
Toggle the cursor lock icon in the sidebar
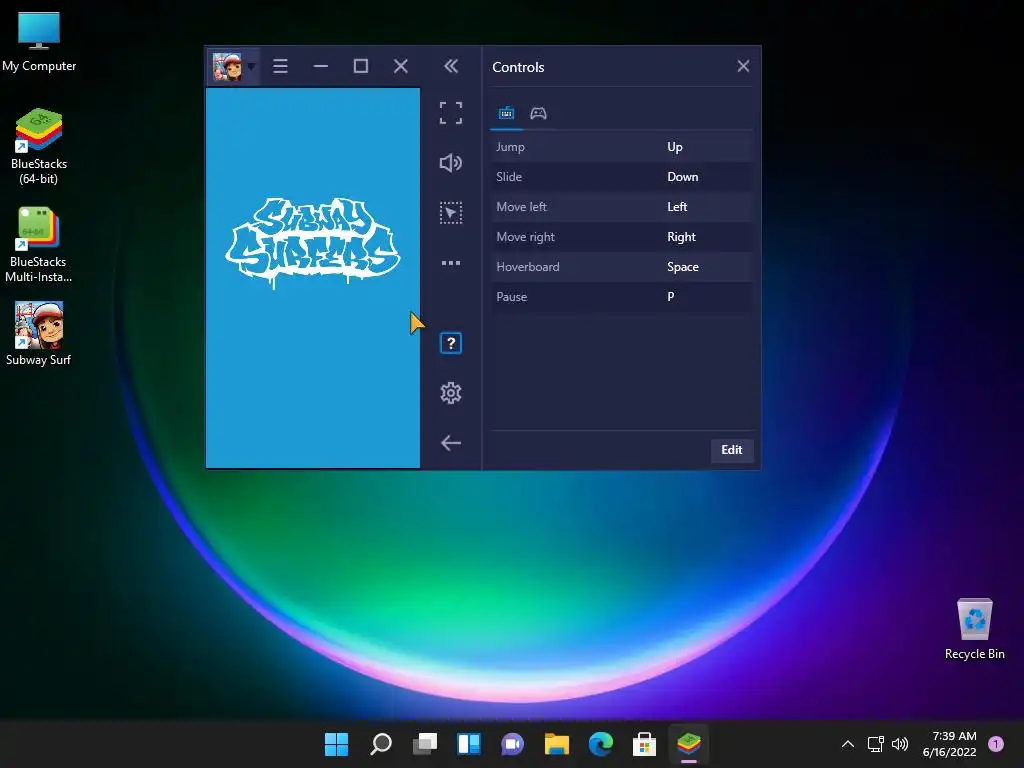pyautogui.click(x=451, y=213)
